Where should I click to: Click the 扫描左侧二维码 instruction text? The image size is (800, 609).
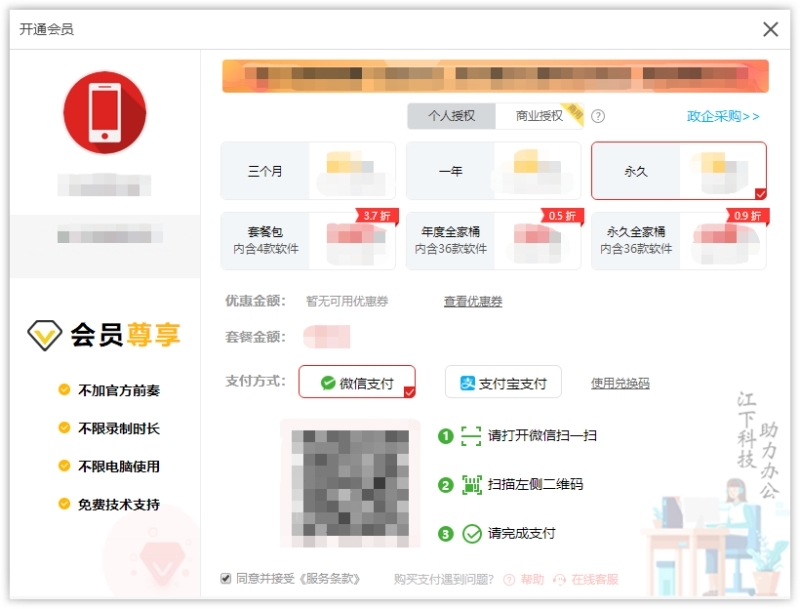click(535, 484)
